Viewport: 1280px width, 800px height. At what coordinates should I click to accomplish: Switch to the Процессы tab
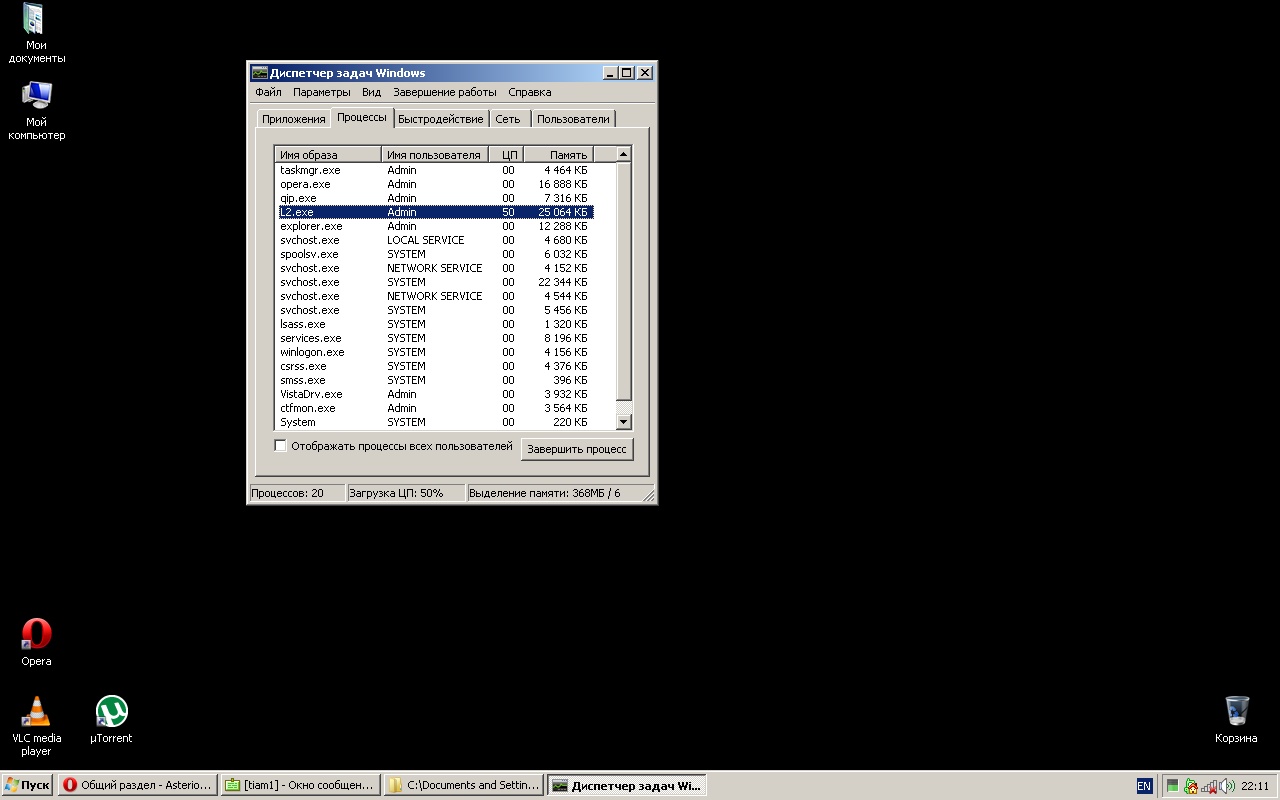[362, 117]
